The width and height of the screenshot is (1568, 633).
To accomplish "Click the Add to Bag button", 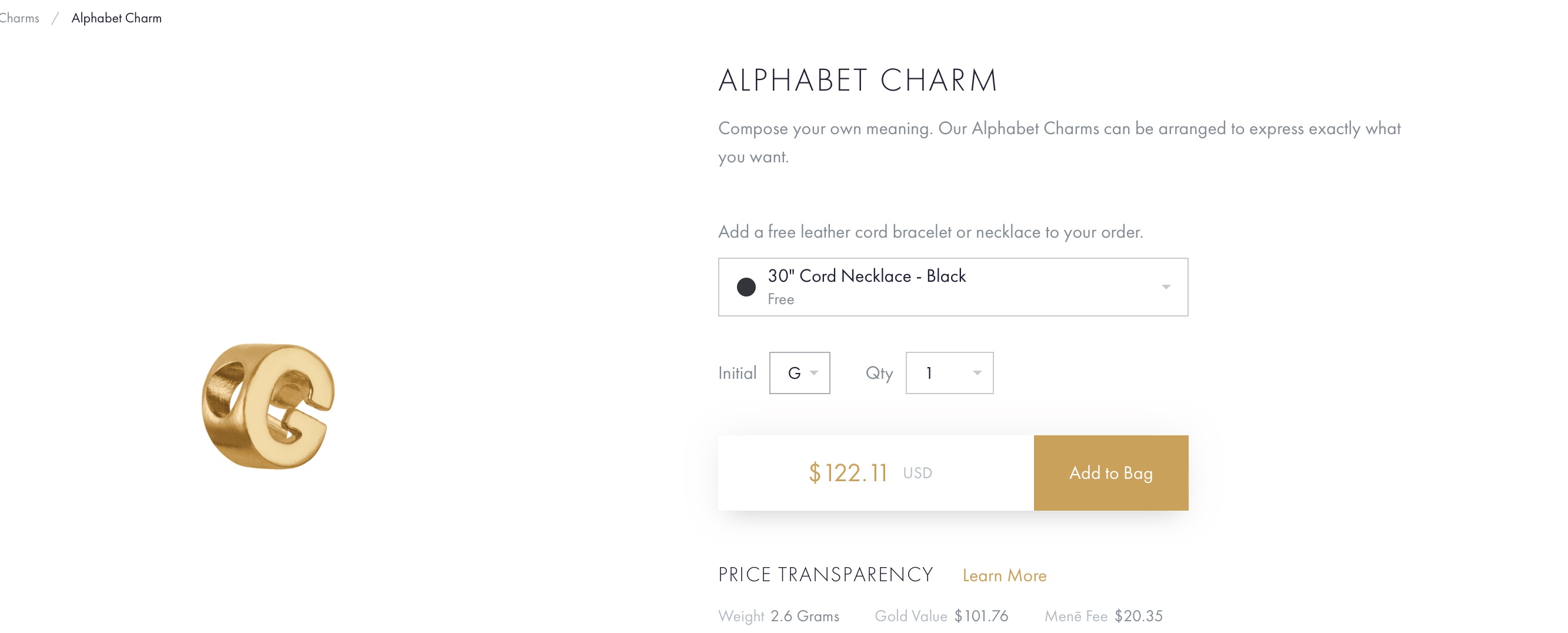I will [x=1111, y=473].
